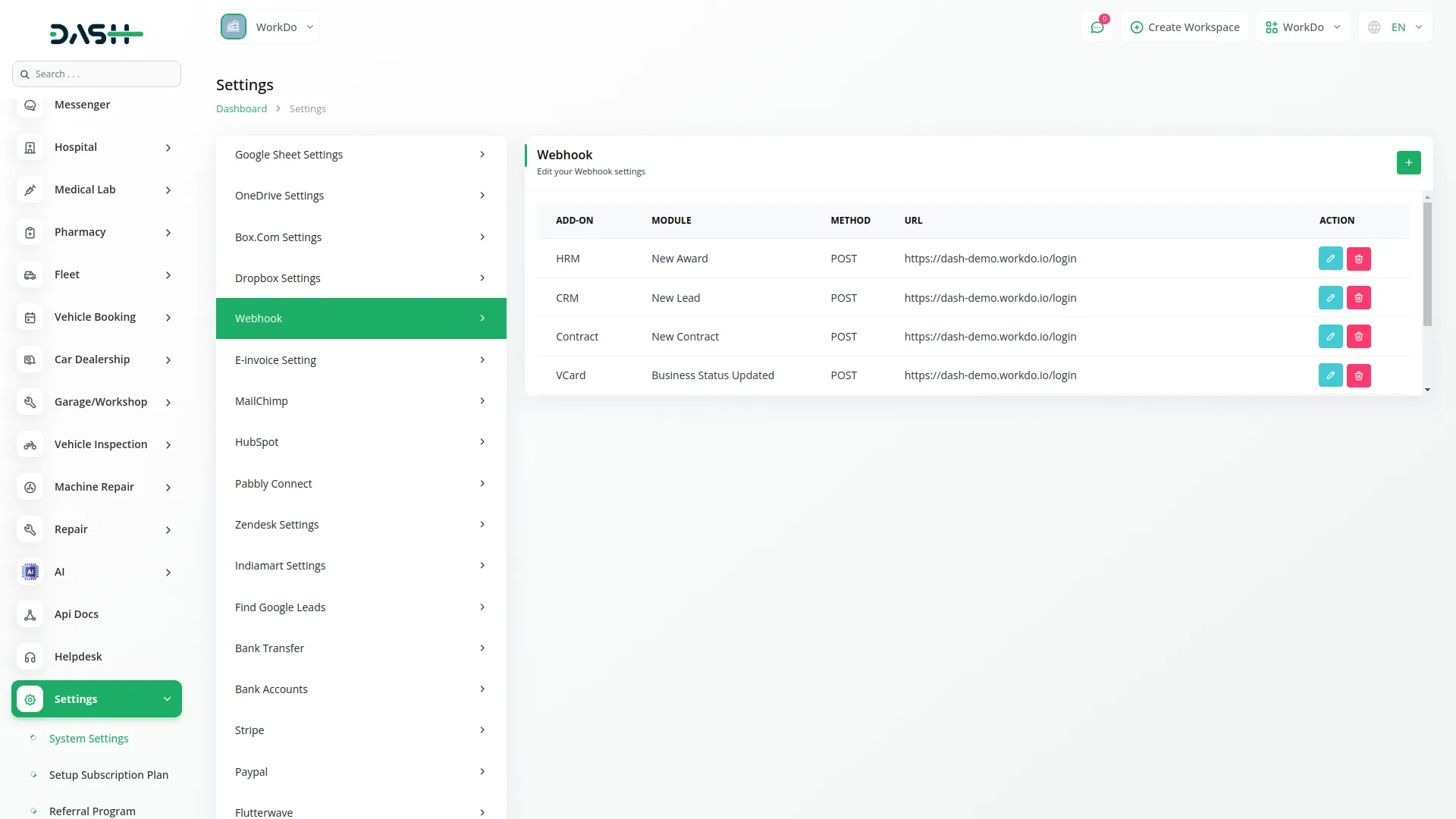Viewport: 1456px width, 819px height.
Task: Delete the CRM New Lead webhook
Action: pos(1358,297)
